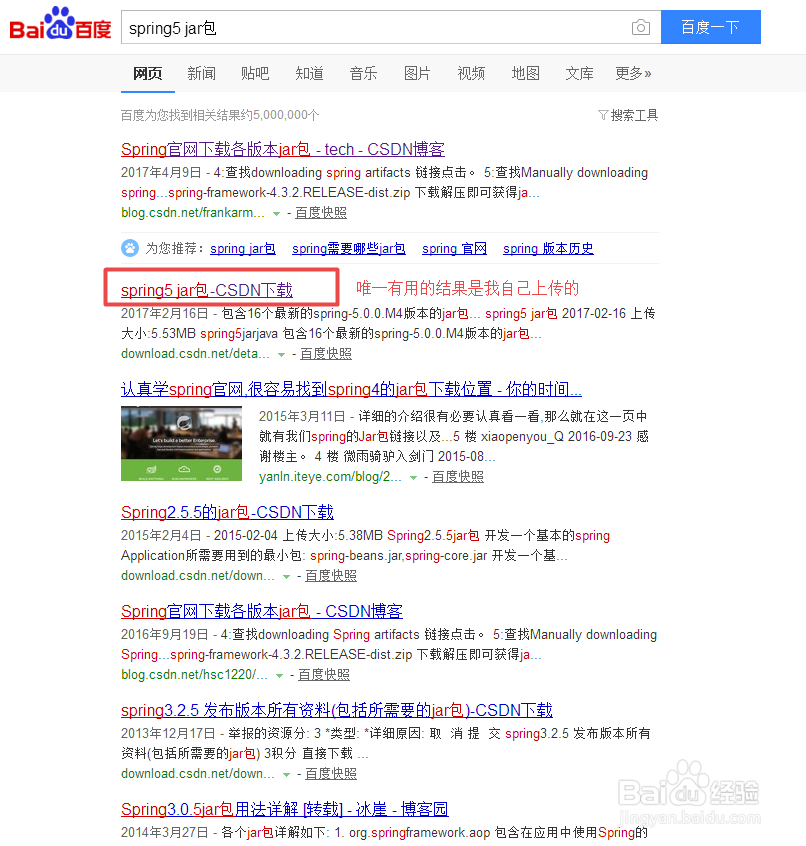Select the 网页 tab
The image size is (806, 846).
click(147, 73)
